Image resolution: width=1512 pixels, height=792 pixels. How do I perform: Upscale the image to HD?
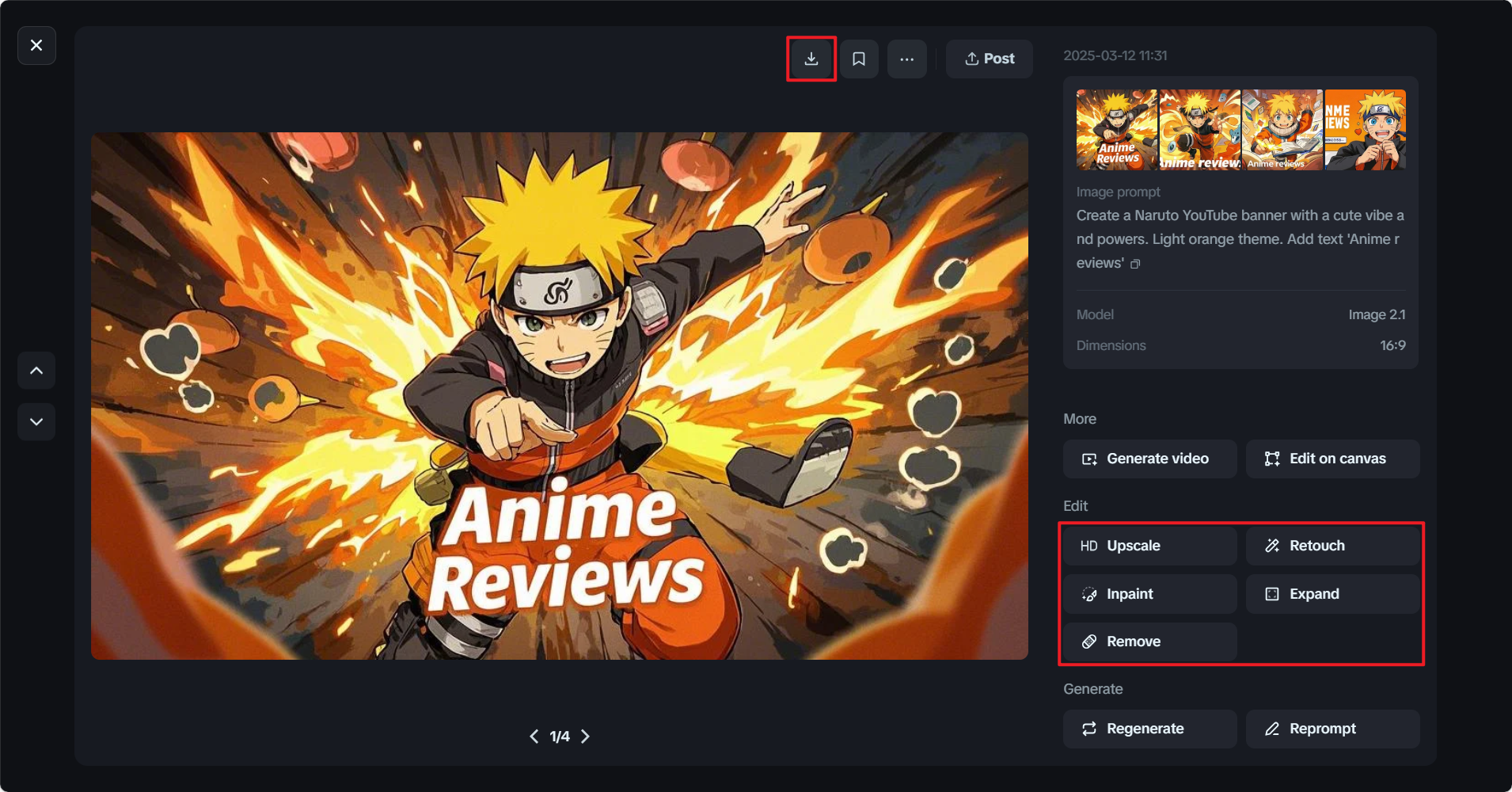(x=1149, y=546)
